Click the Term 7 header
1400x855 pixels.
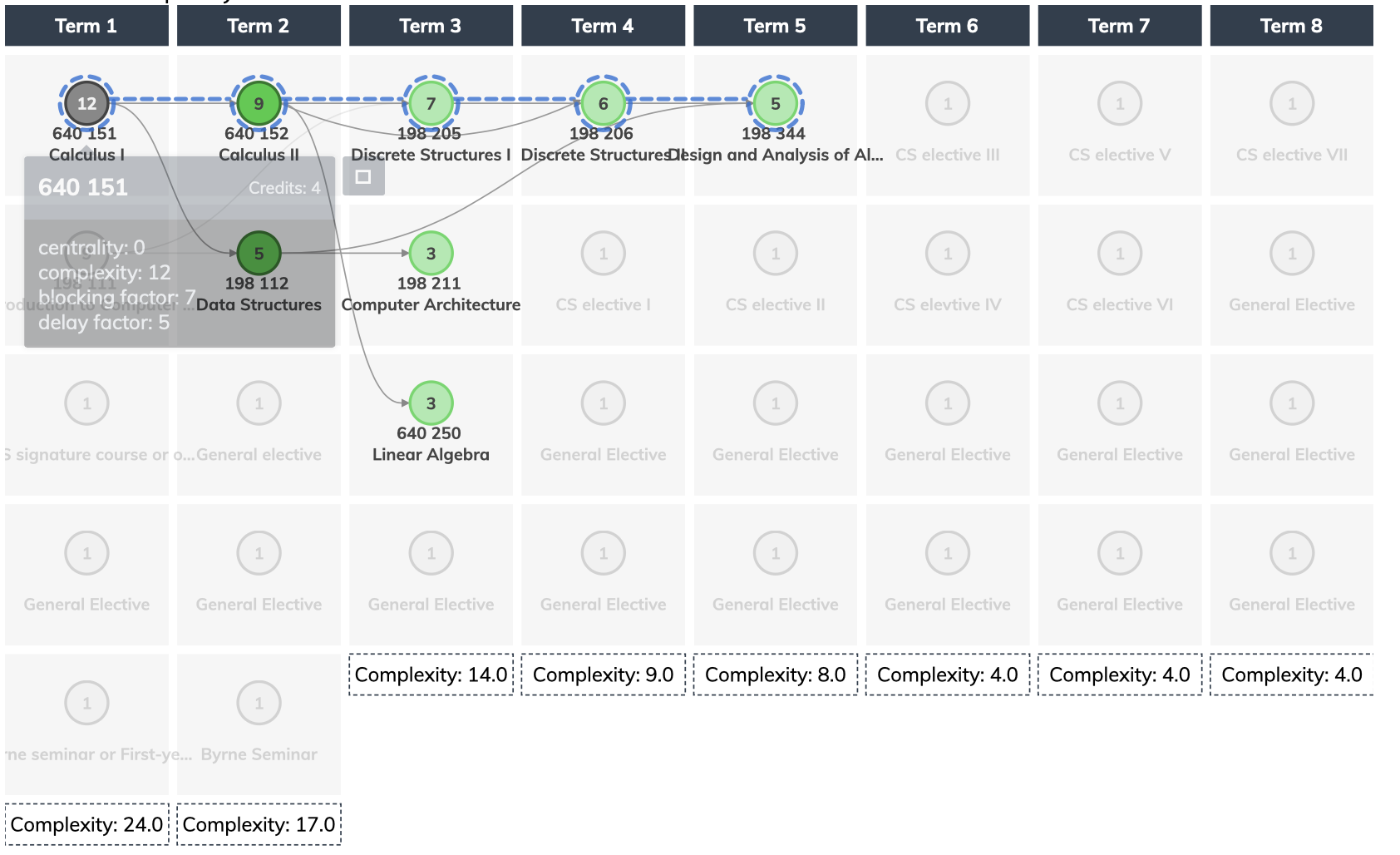coord(1119,26)
